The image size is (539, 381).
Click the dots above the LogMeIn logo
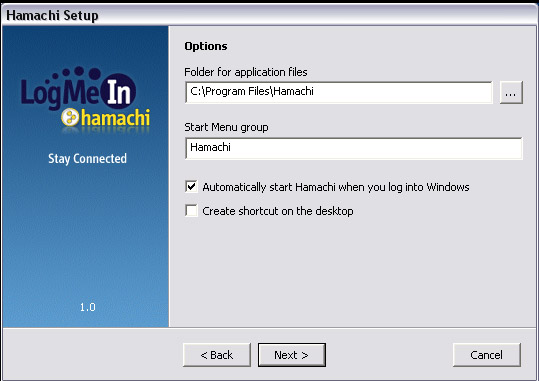[x=76, y=73]
